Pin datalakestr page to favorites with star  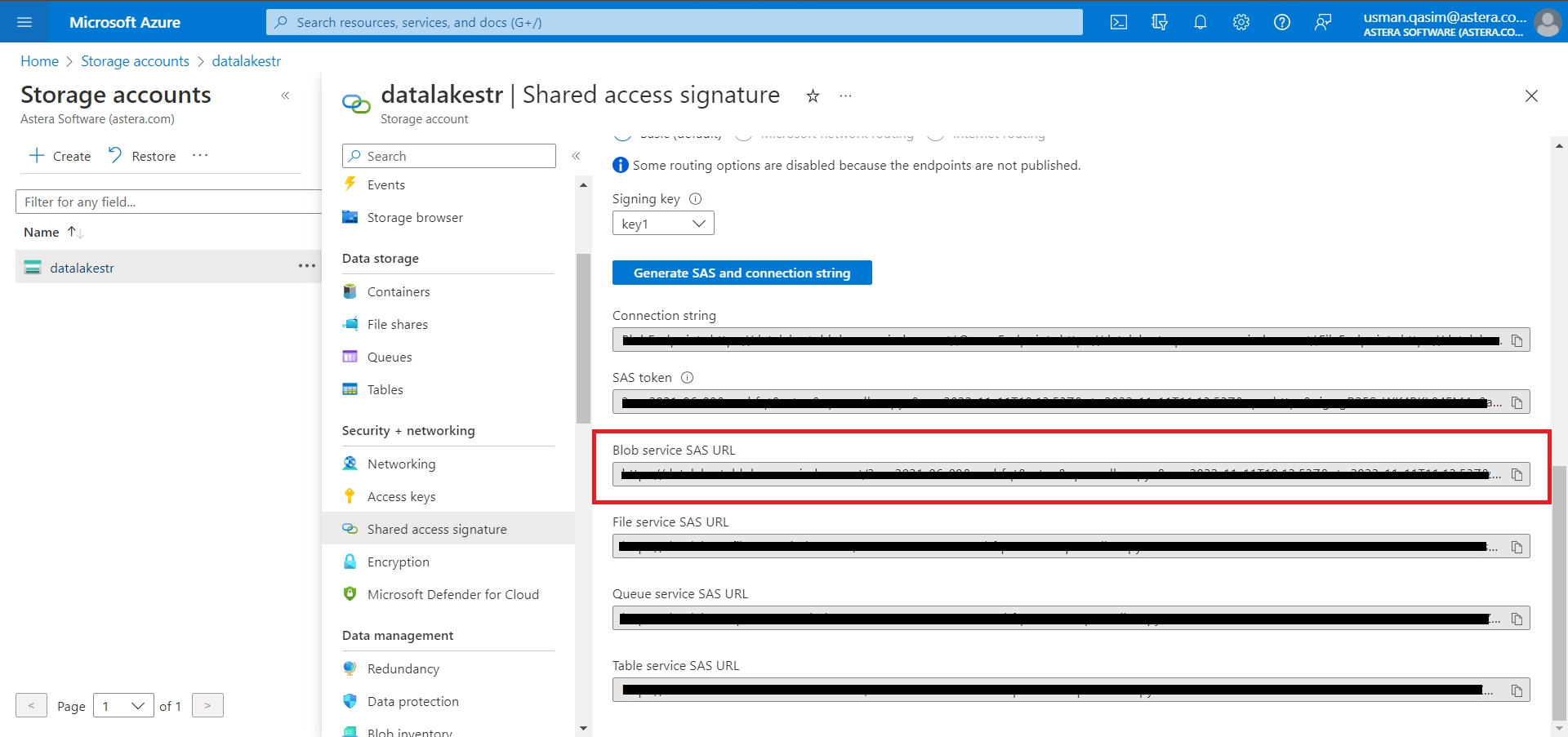(x=813, y=96)
